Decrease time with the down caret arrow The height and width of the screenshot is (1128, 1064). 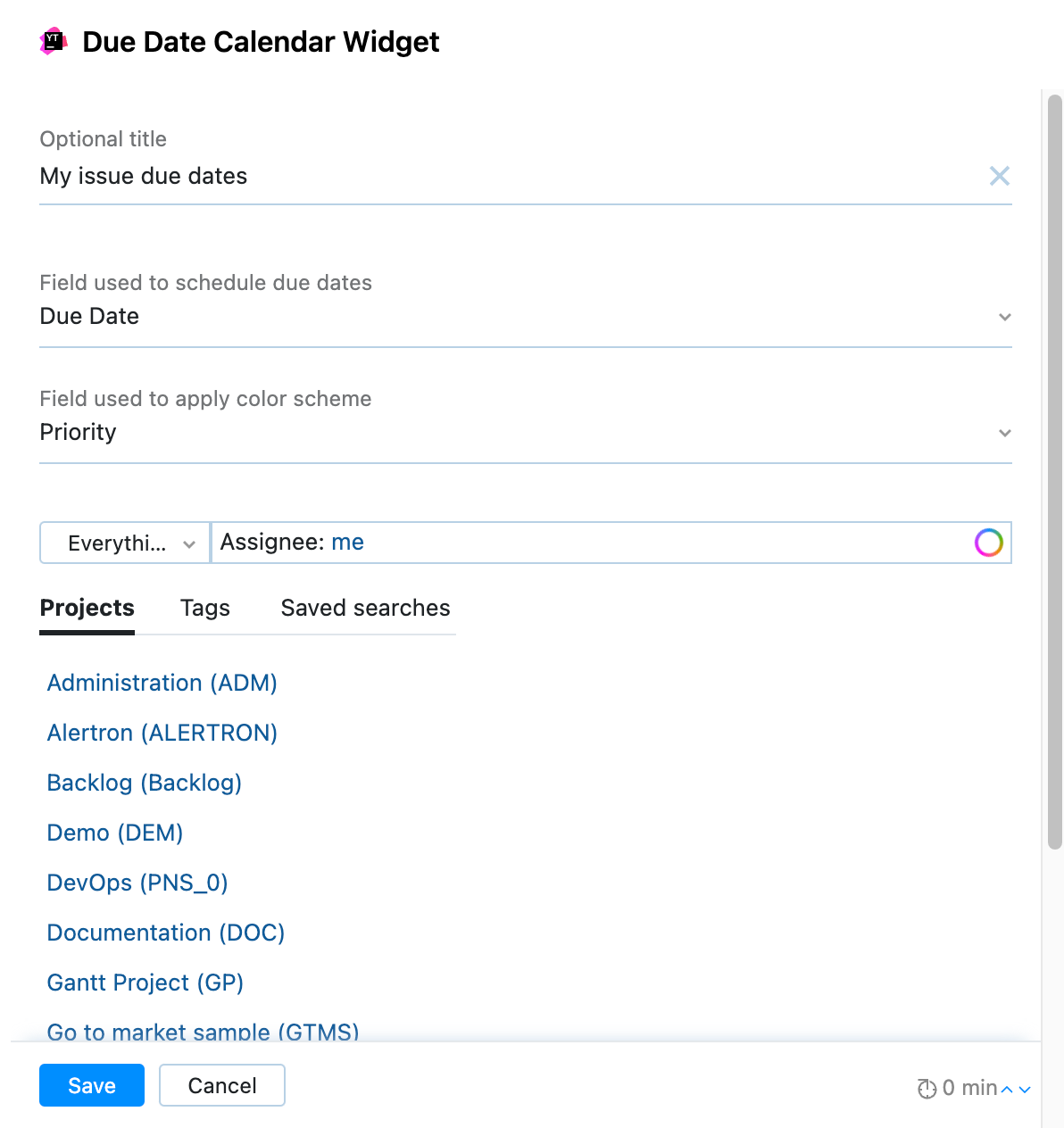point(1025,1090)
